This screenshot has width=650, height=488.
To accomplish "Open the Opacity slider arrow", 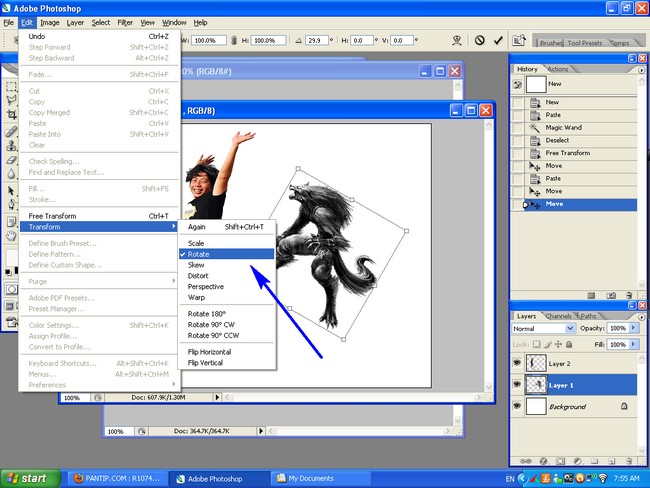I will pos(633,328).
